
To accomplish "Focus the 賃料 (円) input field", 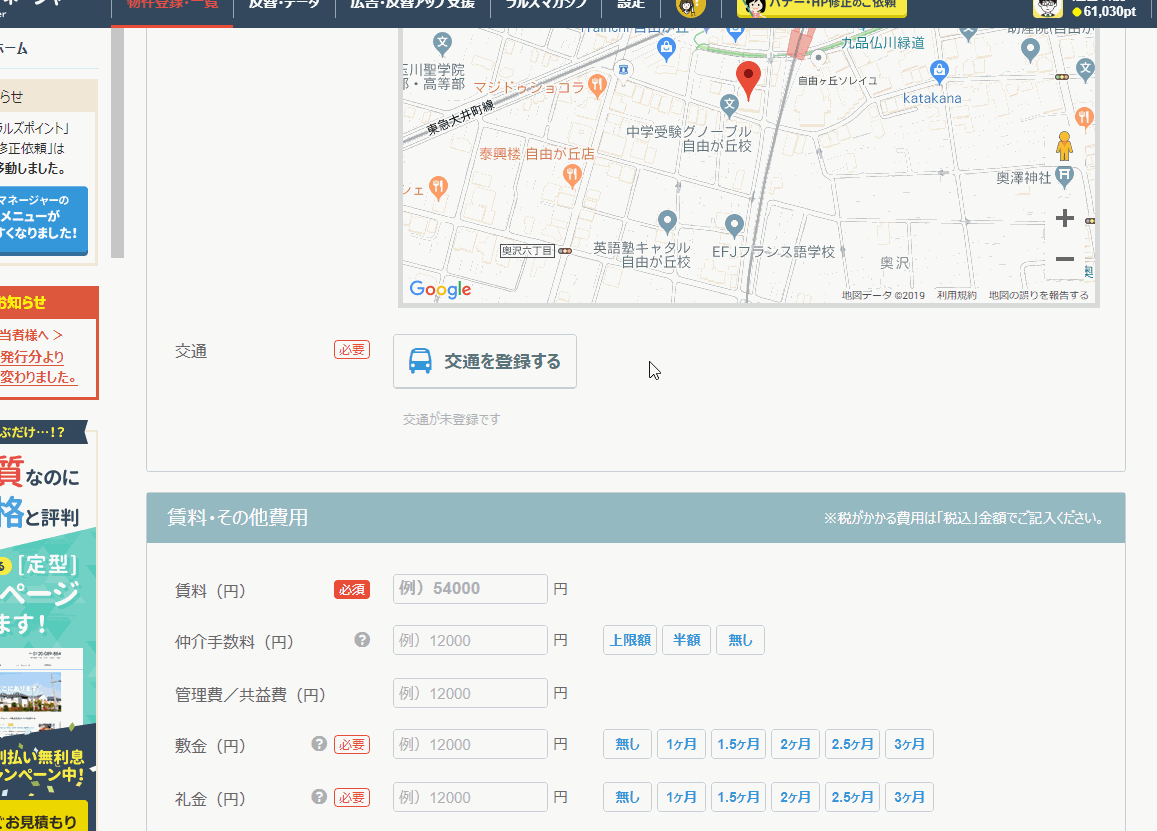I will pyautogui.click(x=470, y=589).
